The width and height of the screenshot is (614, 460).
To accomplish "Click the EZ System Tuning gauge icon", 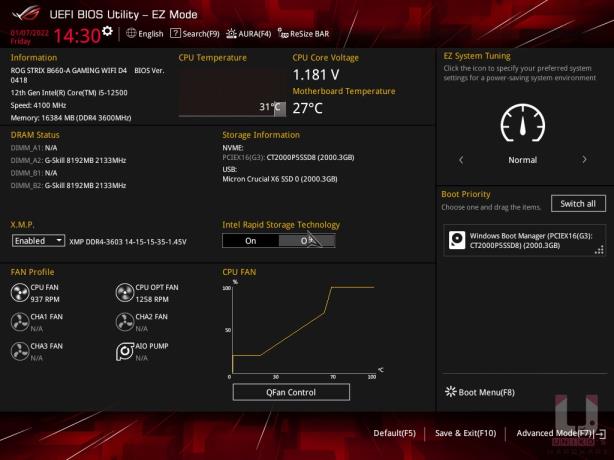I will (x=523, y=123).
